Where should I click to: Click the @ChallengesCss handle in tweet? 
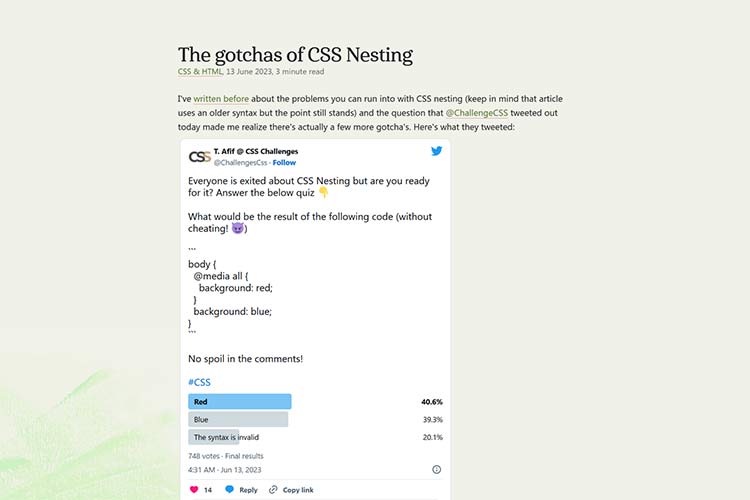pyautogui.click(x=238, y=162)
